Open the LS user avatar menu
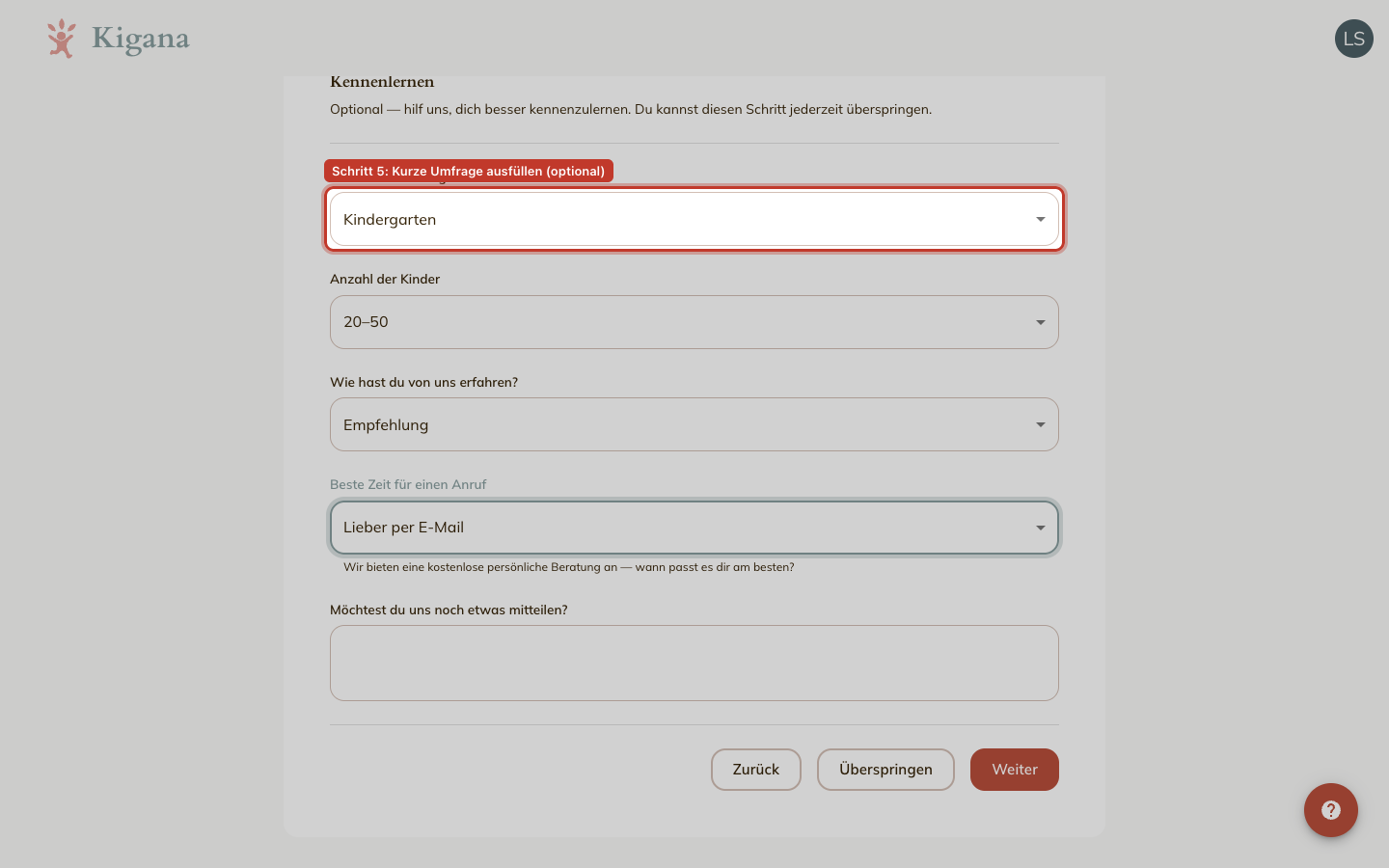The width and height of the screenshot is (1389, 868). pos(1354,39)
